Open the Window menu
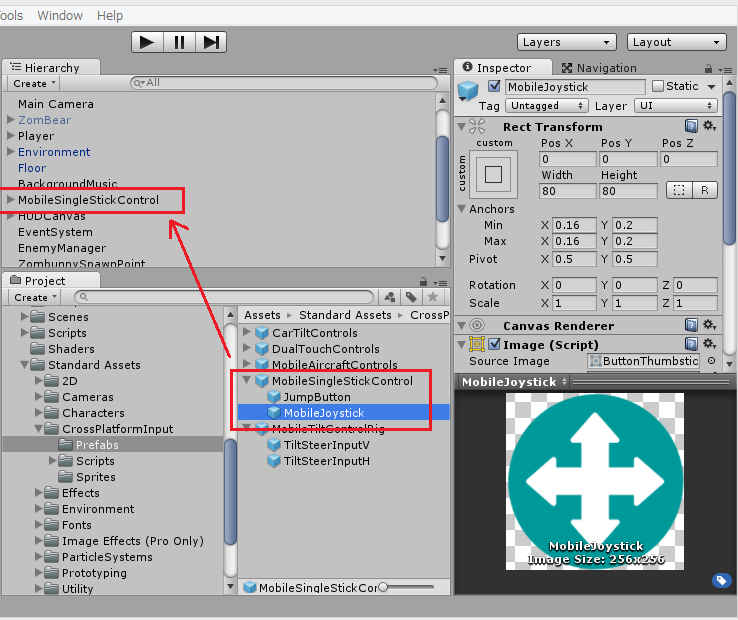The height and width of the screenshot is (620, 738). coord(60,15)
